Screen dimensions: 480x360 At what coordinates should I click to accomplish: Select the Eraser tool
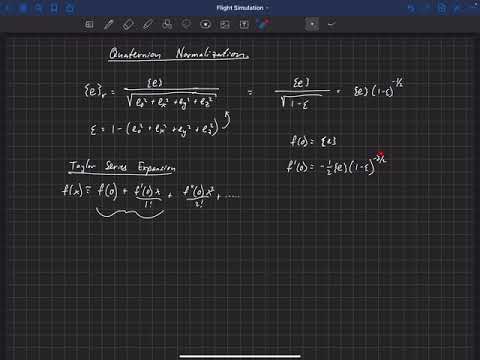pos(128,24)
